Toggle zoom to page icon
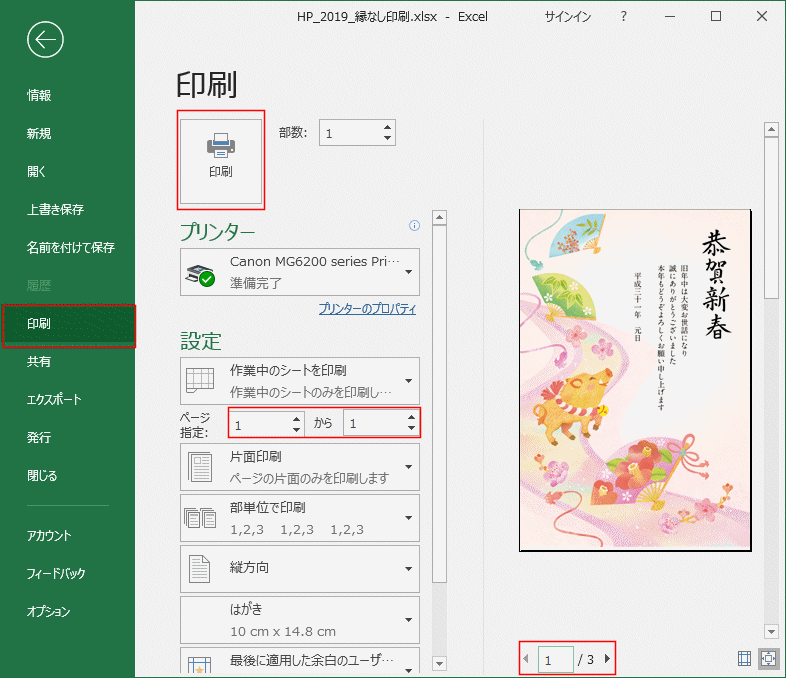 click(x=768, y=658)
